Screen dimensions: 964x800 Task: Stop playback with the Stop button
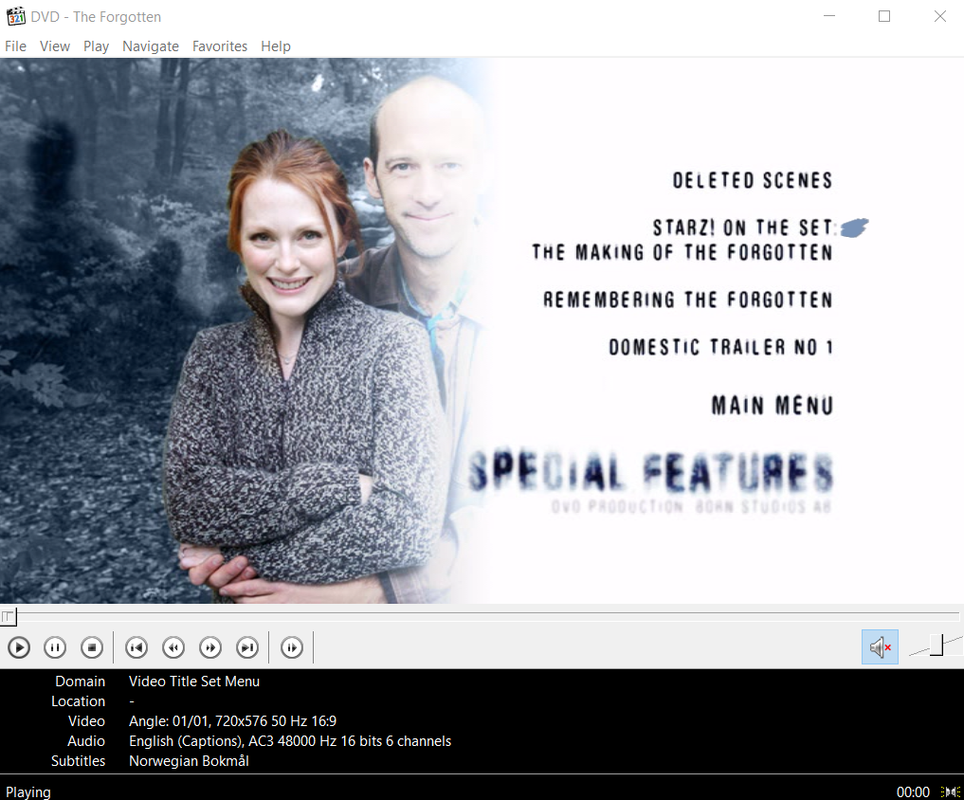[92, 648]
